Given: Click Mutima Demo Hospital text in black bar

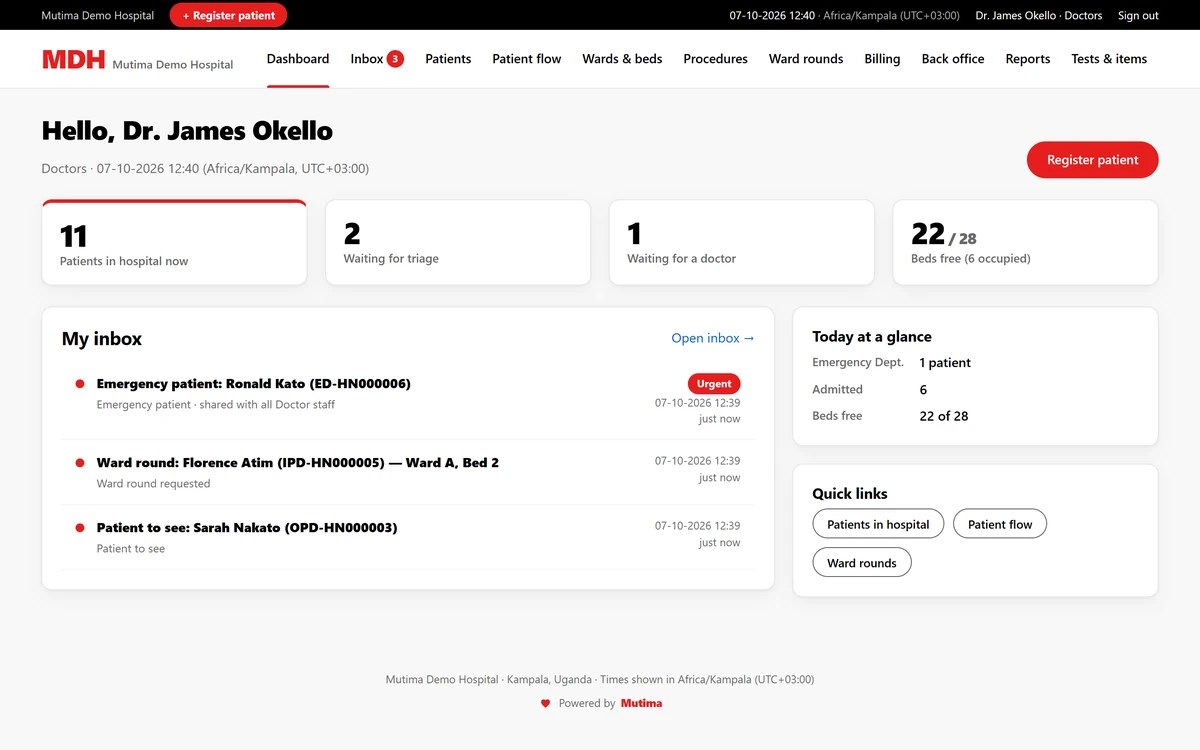Looking at the screenshot, I should click(x=98, y=15).
